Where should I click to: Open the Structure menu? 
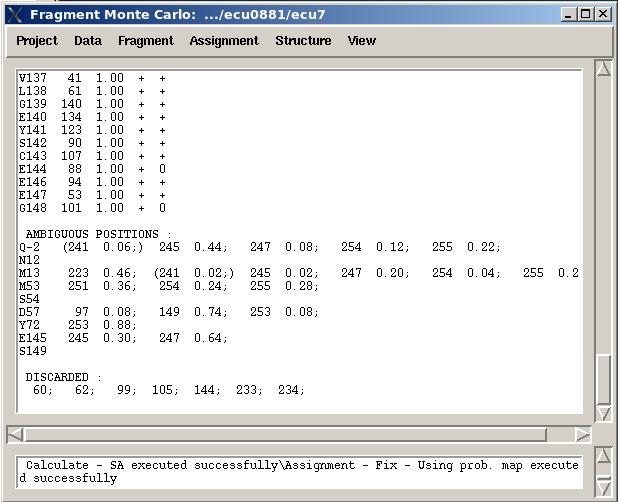pyautogui.click(x=303, y=41)
